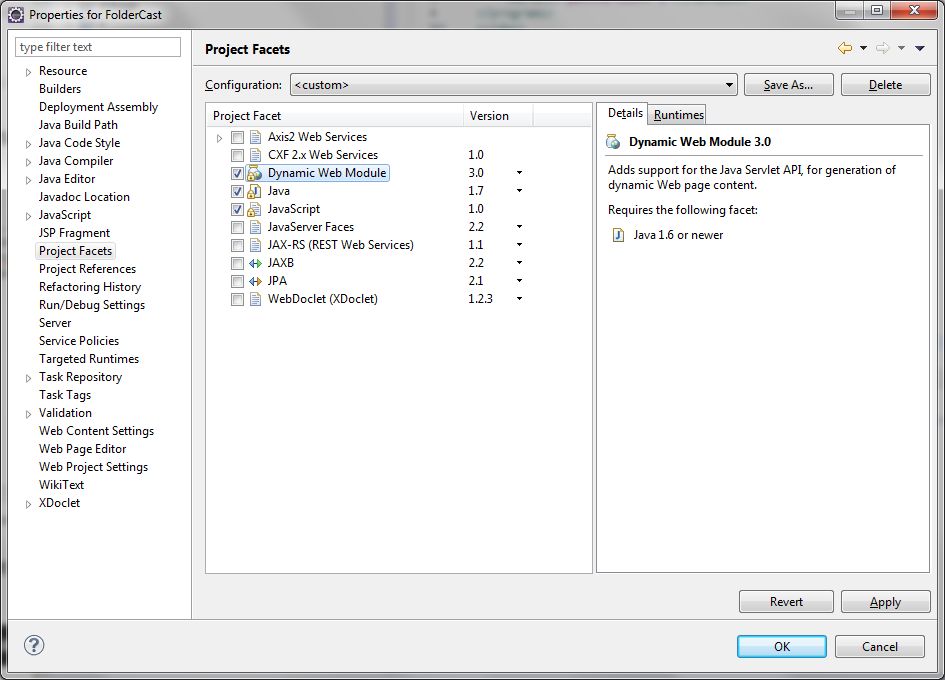Click the JavaScript facet icon
The width and height of the screenshot is (945, 680).
[x=255, y=209]
